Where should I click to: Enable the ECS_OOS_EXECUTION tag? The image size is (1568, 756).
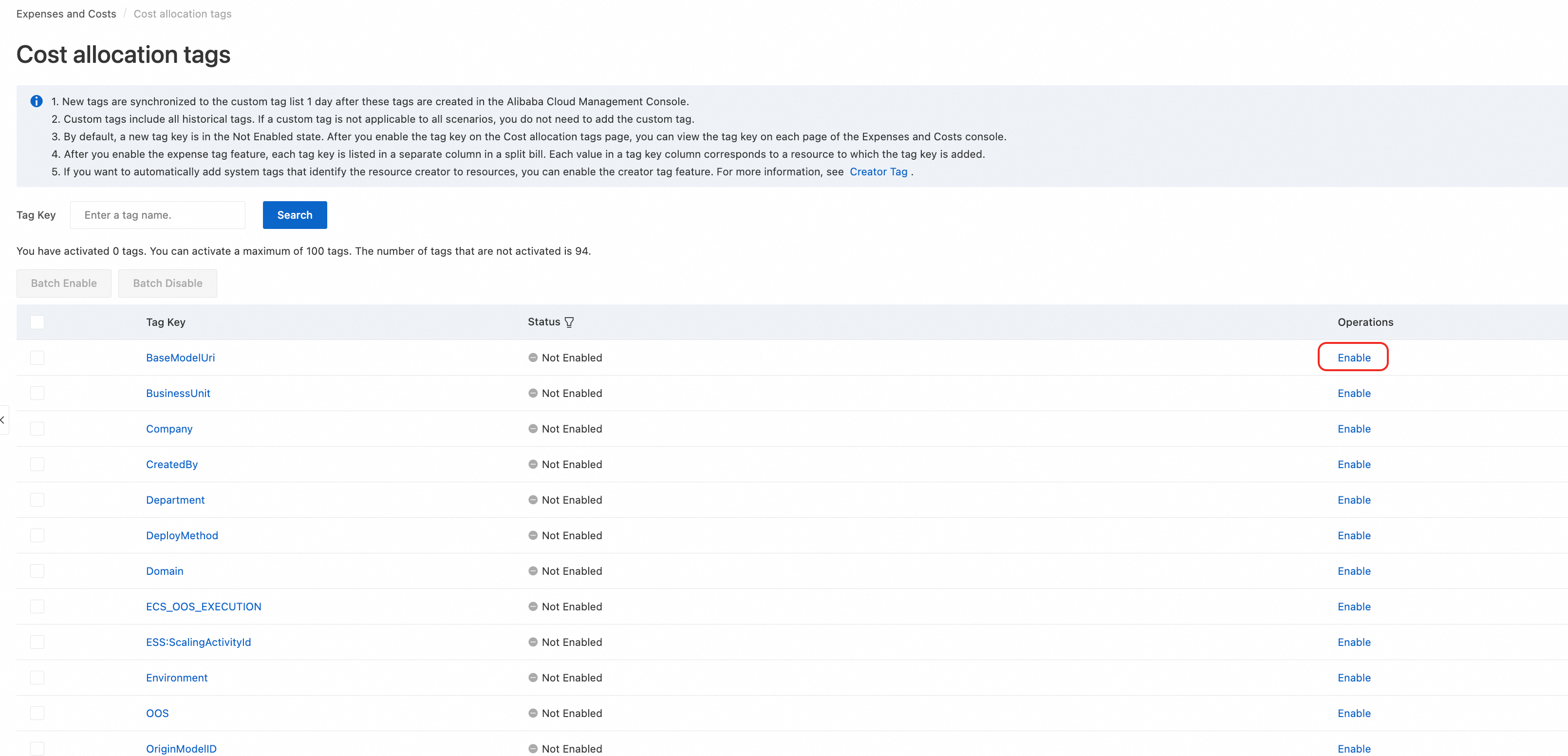[1353, 606]
